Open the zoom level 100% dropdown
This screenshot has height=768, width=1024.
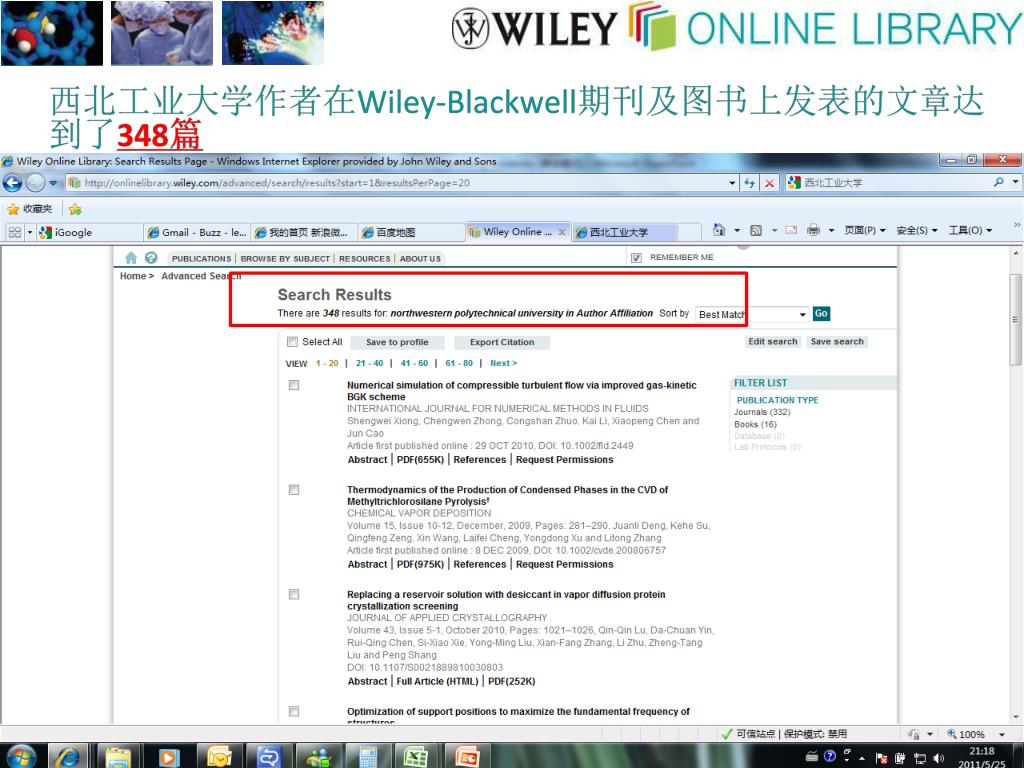point(1002,735)
